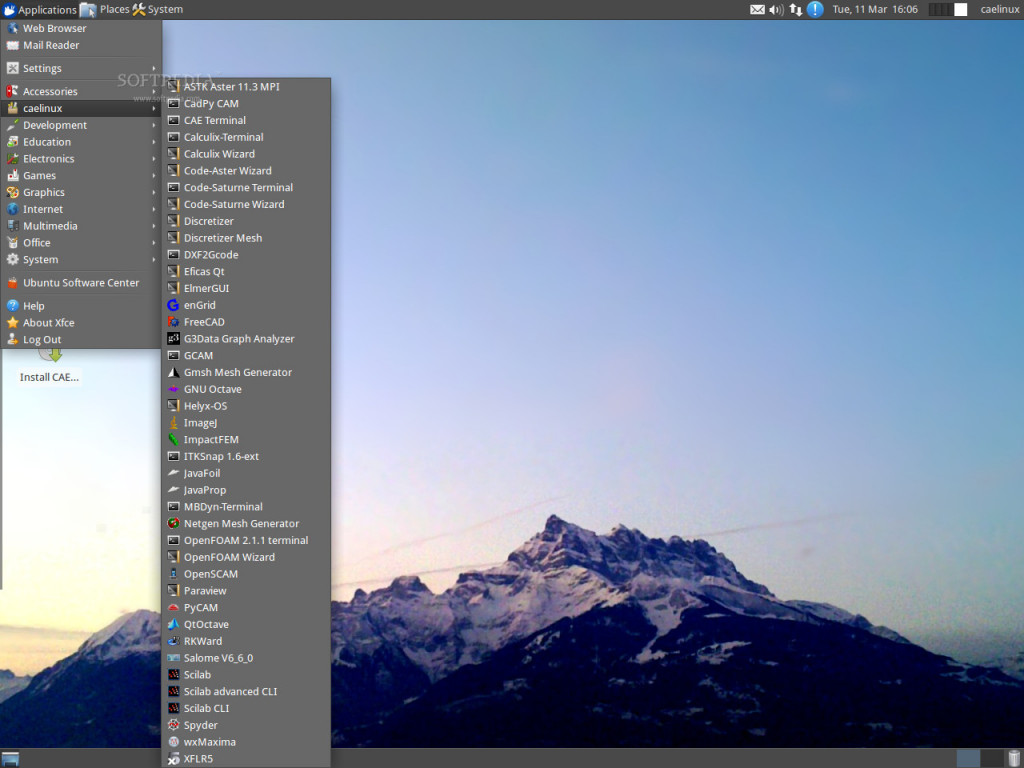Open GNU Octave entry
This screenshot has width=1024, height=768.
(x=246, y=389)
